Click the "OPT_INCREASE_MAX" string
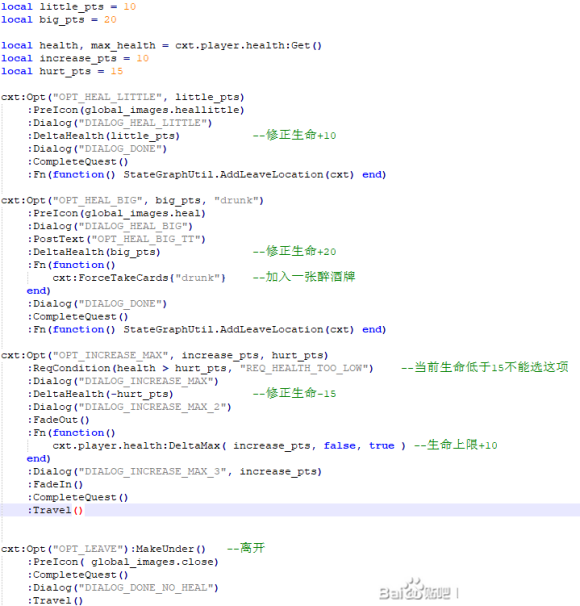The height and width of the screenshot is (606, 580). [x=110, y=355]
